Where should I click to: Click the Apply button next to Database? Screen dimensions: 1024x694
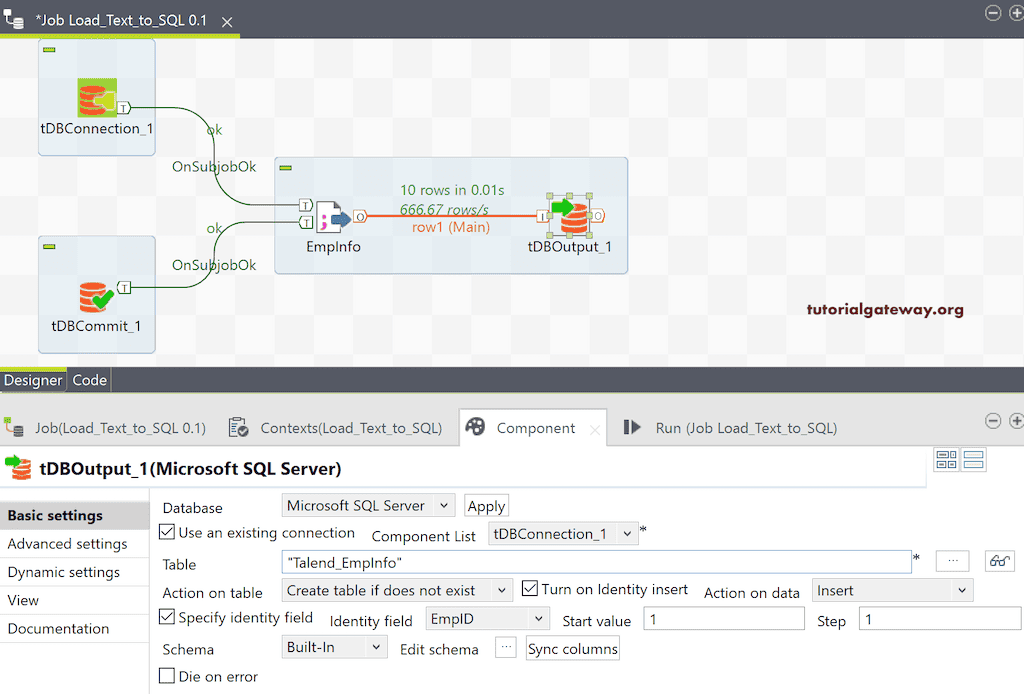click(x=486, y=505)
